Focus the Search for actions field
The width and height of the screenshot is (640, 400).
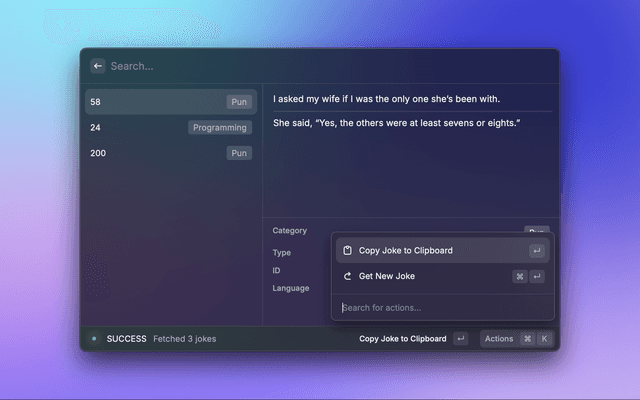[440, 308]
